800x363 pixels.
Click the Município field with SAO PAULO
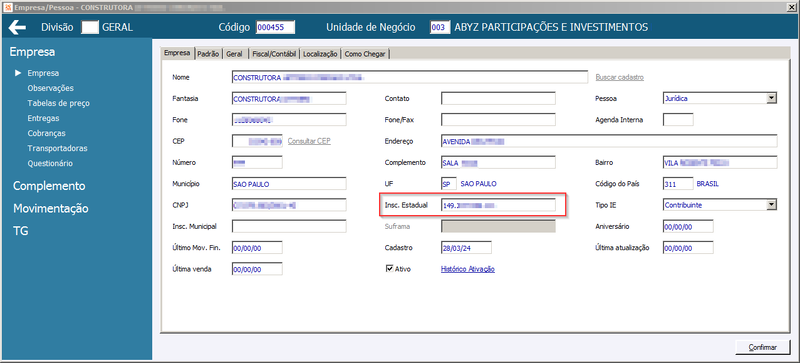(x=289, y=184)
